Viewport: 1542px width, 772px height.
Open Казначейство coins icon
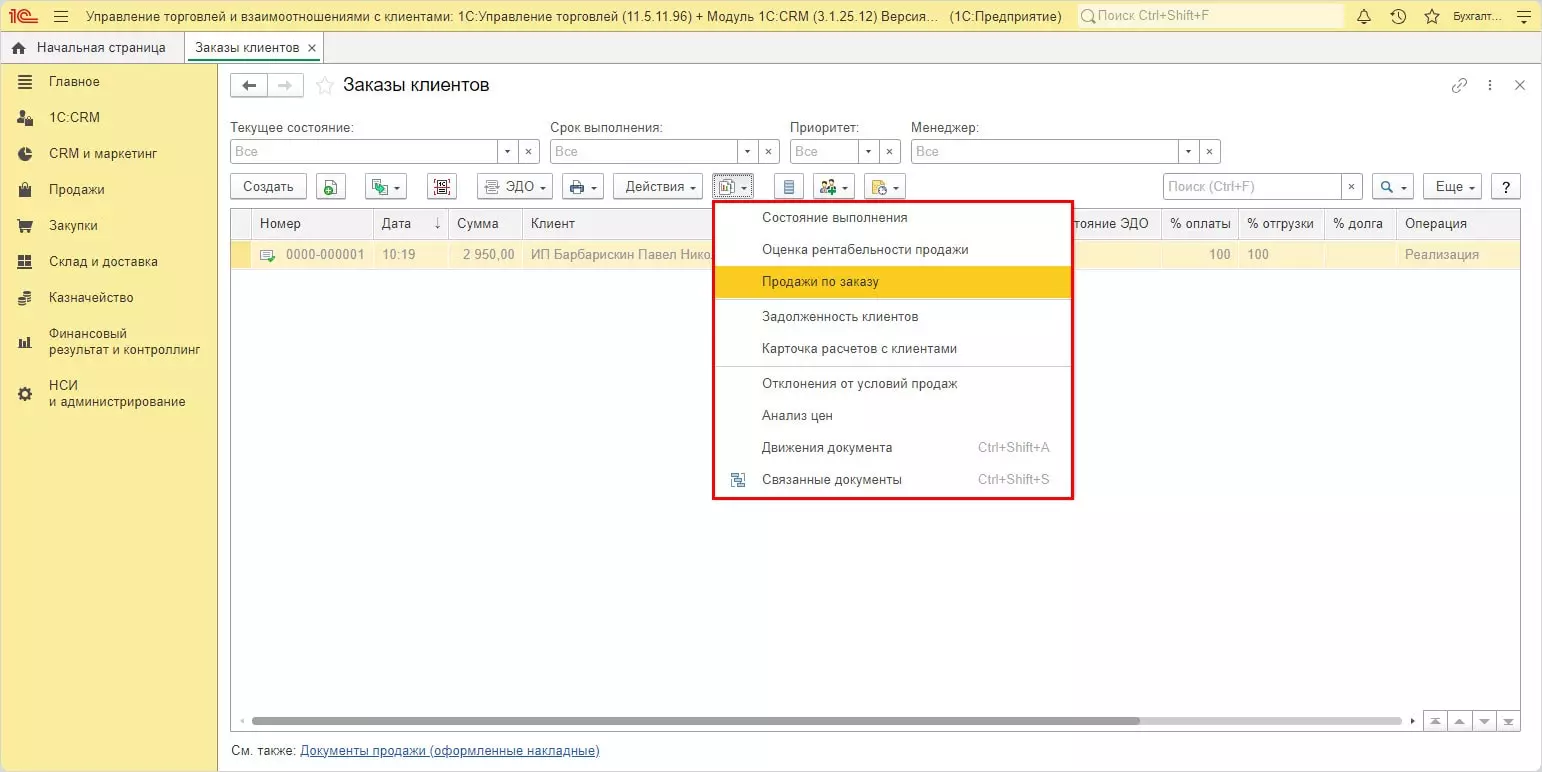pyautogui.click(x=26, y=298)
